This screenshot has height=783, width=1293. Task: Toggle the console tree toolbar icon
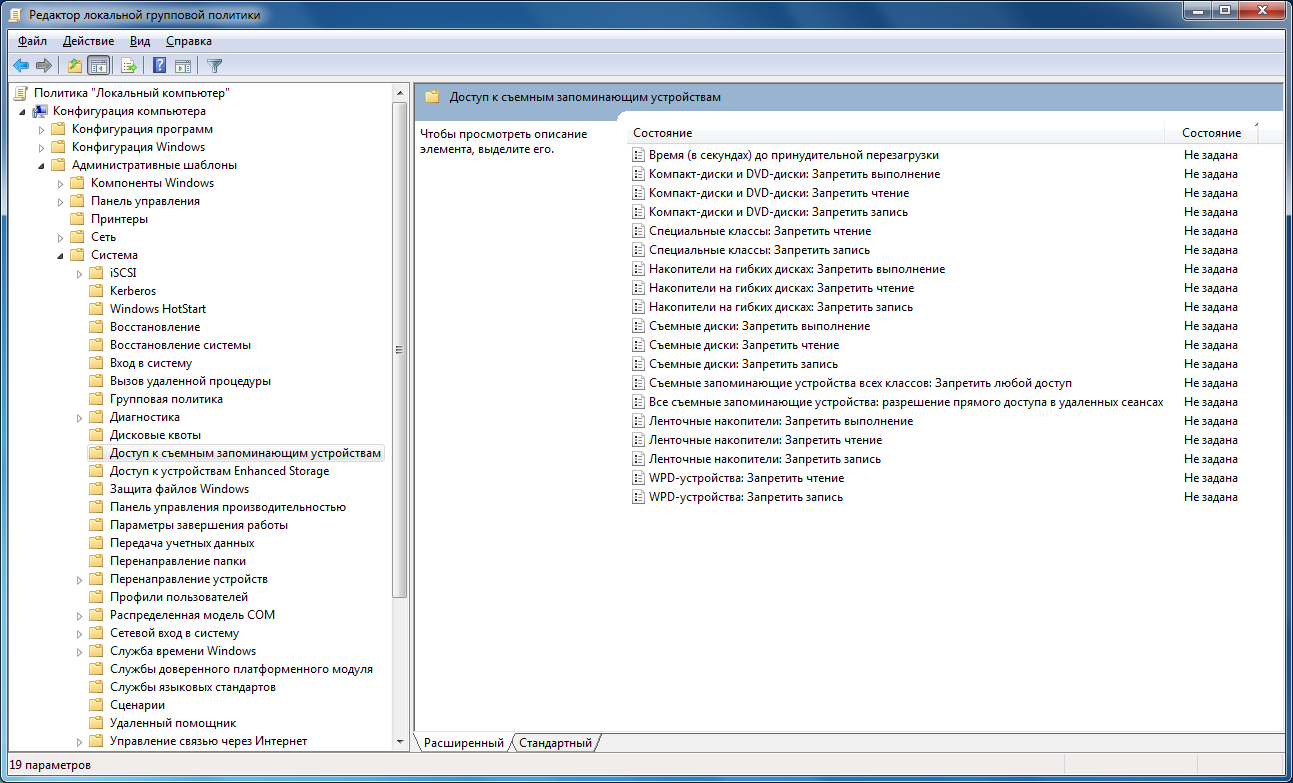(98, 66)
